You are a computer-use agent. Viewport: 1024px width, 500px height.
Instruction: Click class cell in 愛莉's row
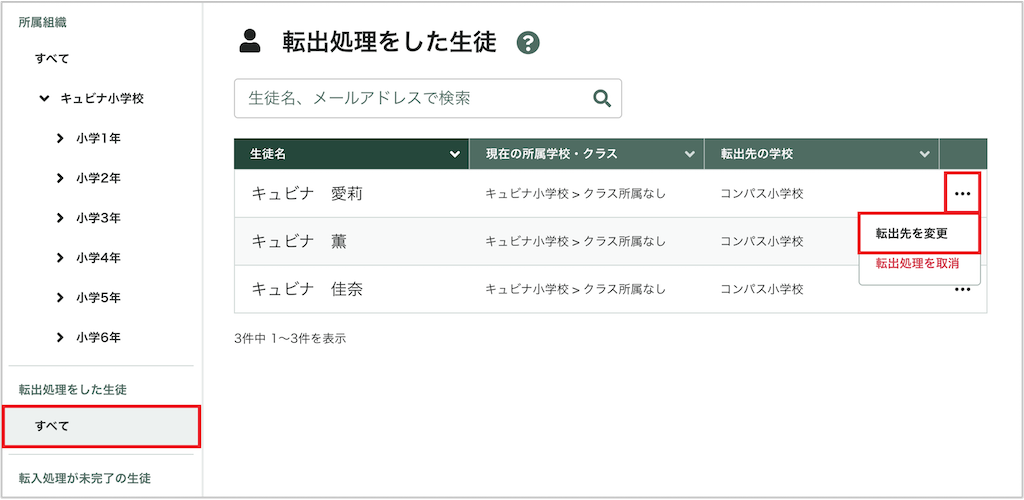575,194
